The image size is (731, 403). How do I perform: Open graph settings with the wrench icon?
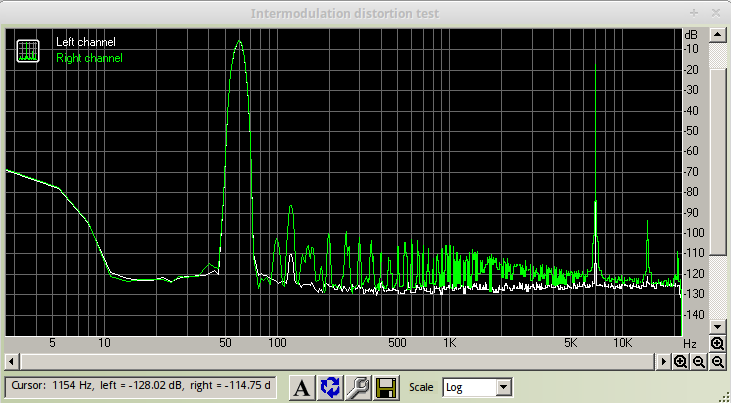coord(359,388)
